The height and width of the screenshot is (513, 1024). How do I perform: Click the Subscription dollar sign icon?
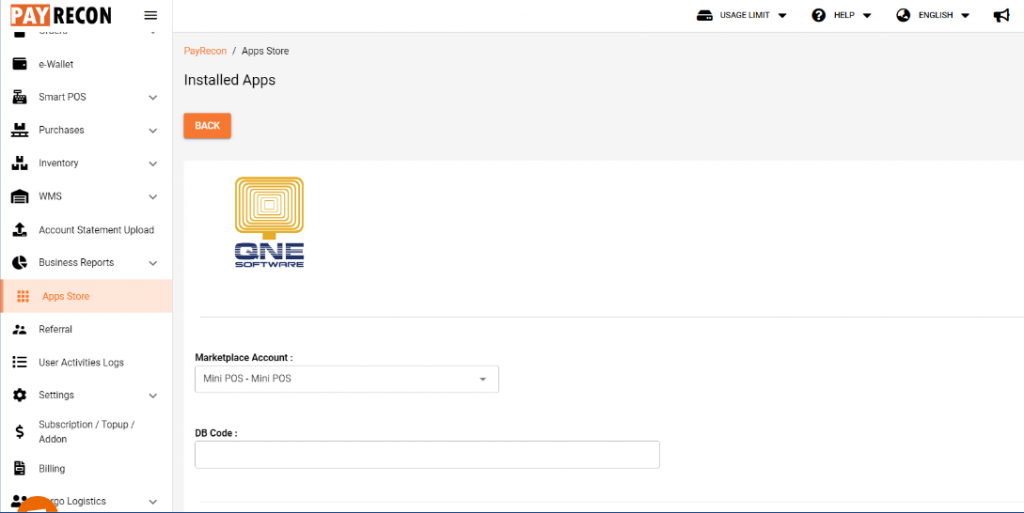(20, 431)
